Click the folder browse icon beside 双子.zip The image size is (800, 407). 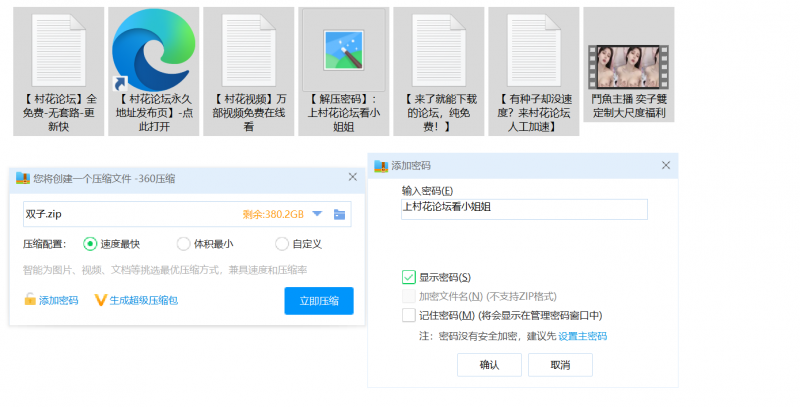[340, 214]
